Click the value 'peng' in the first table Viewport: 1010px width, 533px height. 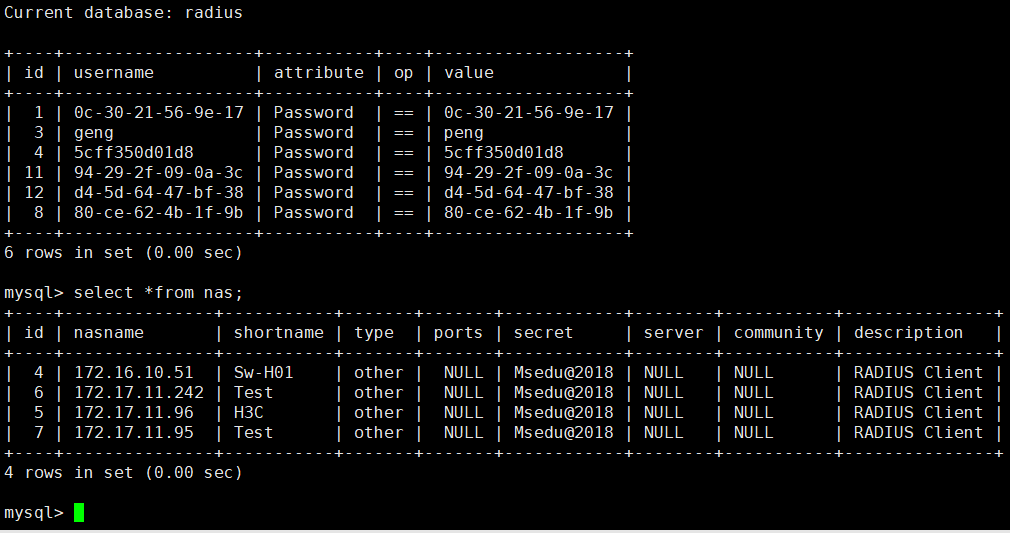(464, 132)
